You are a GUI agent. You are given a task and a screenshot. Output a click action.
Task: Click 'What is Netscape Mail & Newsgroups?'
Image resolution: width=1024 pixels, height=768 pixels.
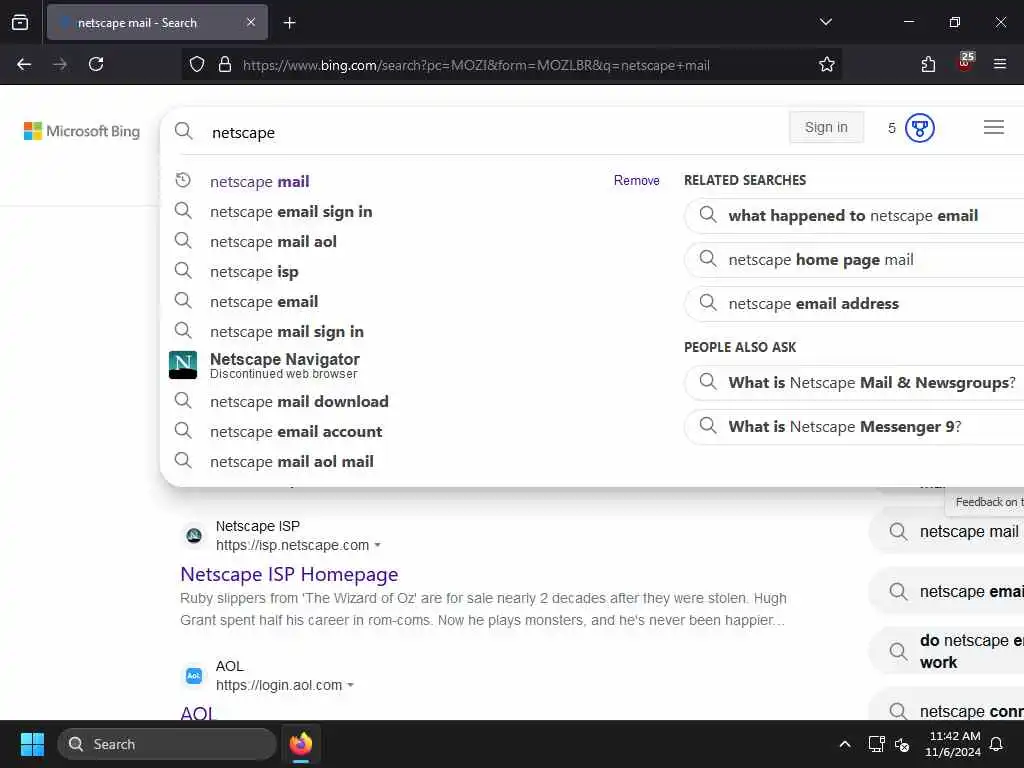pos(854,383)
